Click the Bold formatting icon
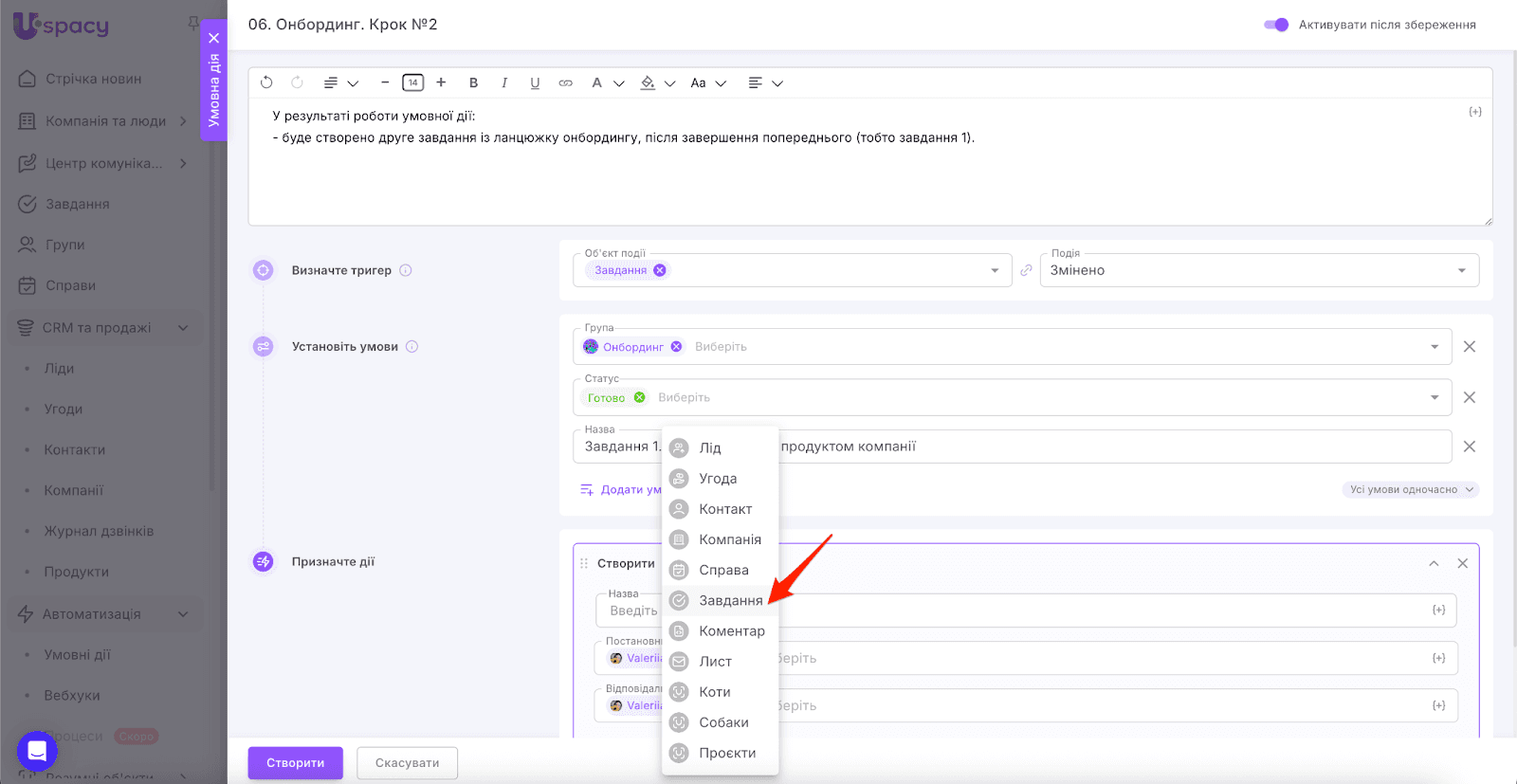This screenshot has width=1517, height=784. click(473, 83)
